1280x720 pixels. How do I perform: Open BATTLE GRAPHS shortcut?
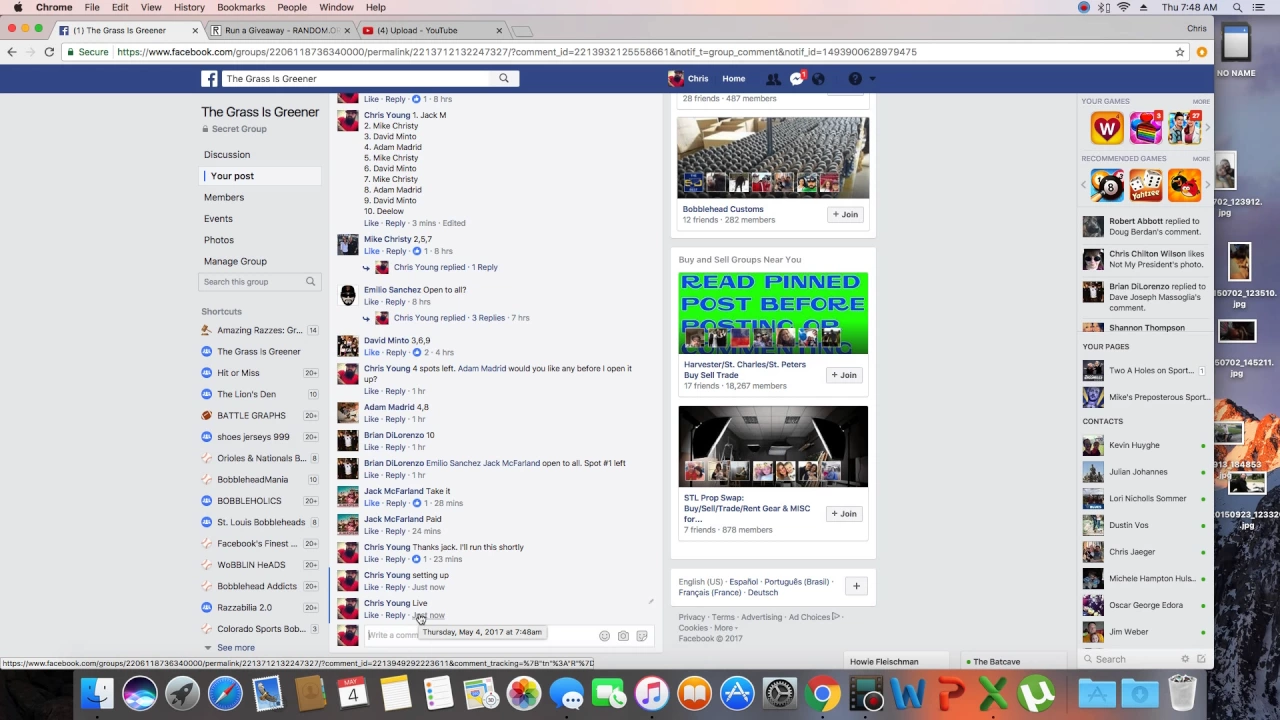click(x=251, y=416)
